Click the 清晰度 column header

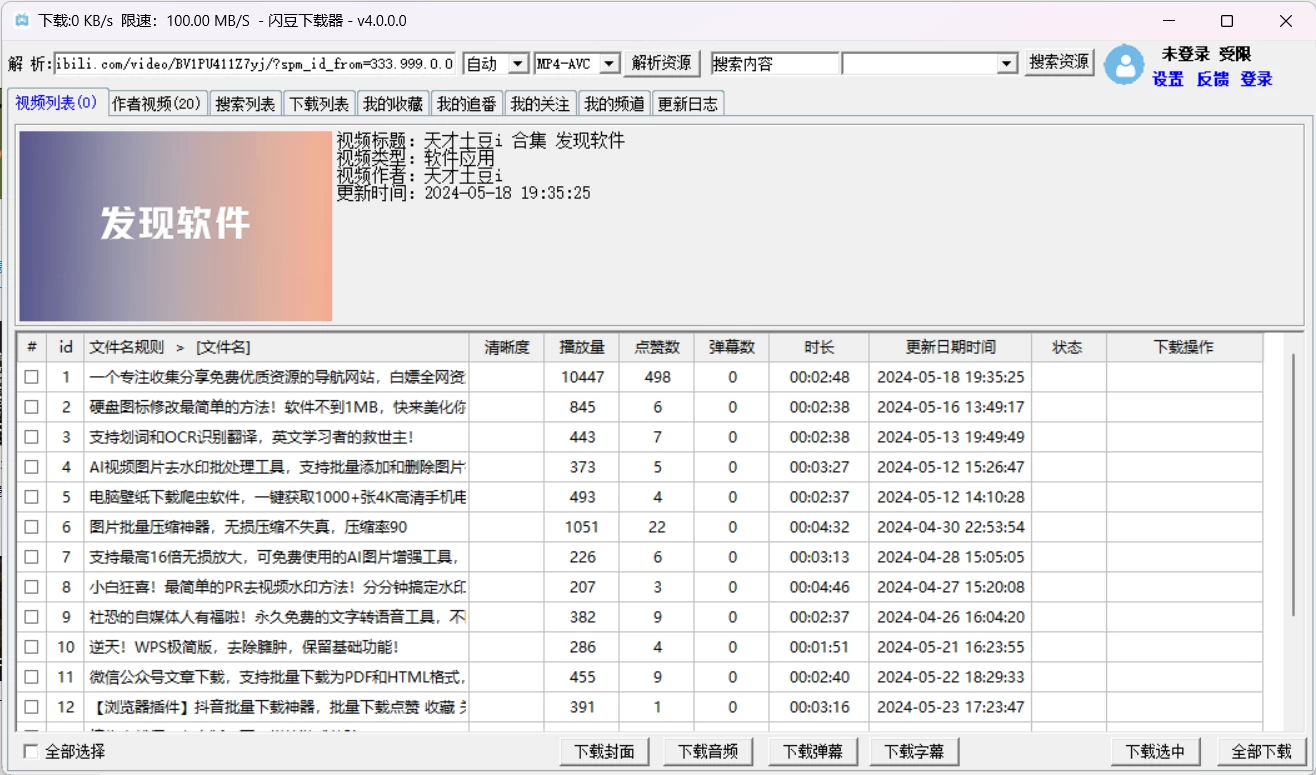pyautogui.click(x=507, y=347)
